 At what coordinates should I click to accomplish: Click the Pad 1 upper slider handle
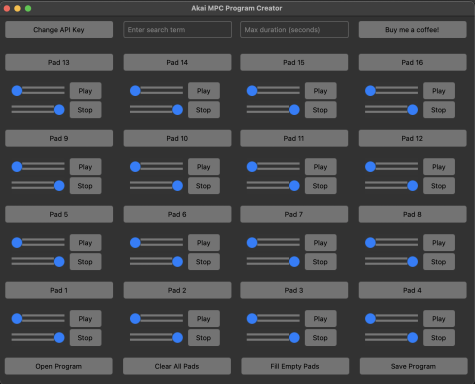(17, 319)
